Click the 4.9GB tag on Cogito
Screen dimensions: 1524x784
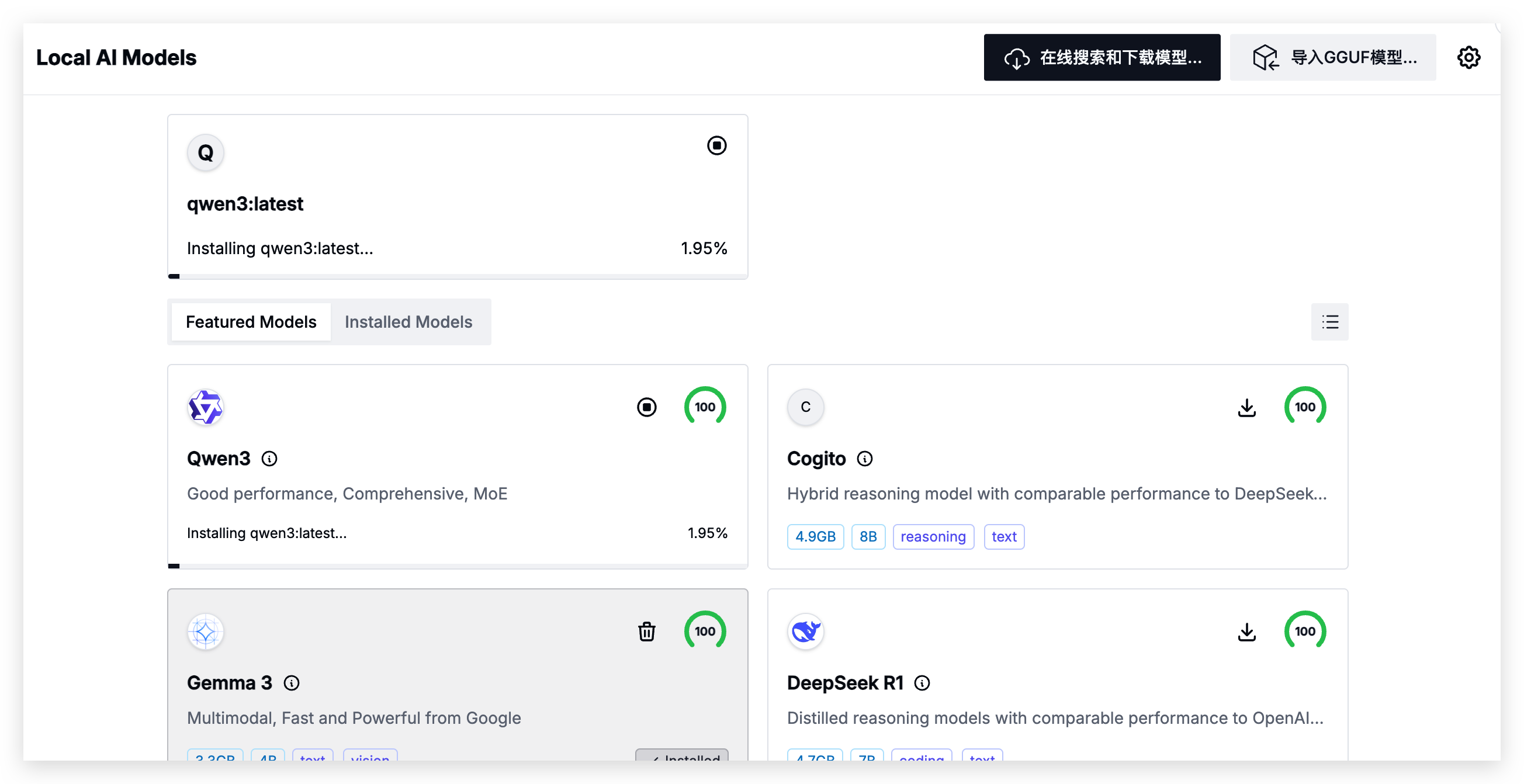pos(815,536)
